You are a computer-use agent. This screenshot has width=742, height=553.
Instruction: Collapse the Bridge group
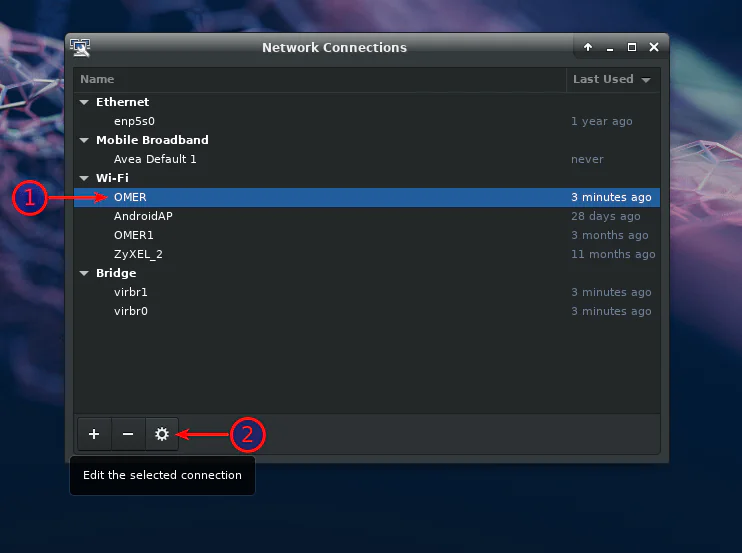pyautogui.click(x=84, y=273)
